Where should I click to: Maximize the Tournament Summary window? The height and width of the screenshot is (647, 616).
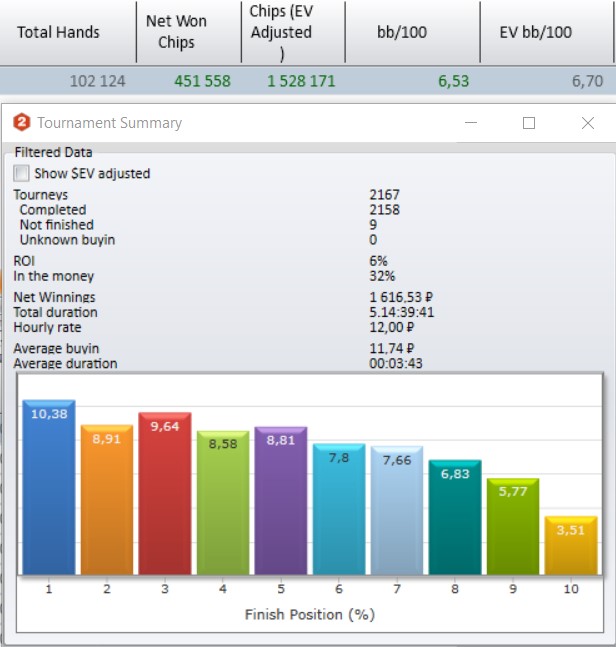[x=529, y=123]
